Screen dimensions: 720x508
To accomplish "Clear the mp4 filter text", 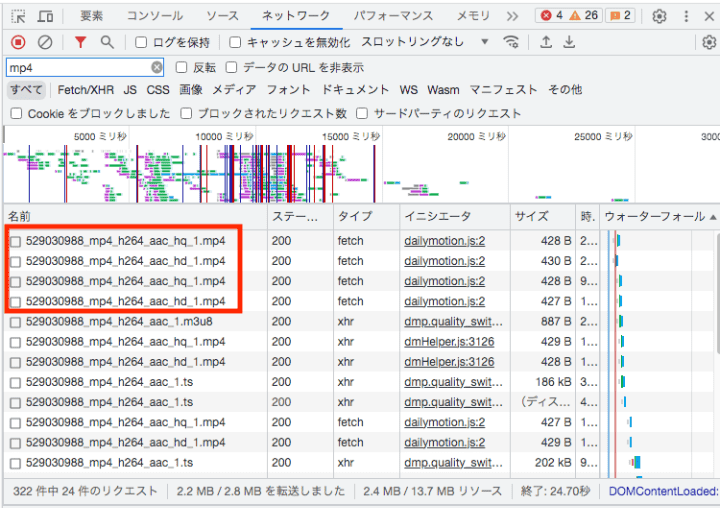I will coord(157,68).
